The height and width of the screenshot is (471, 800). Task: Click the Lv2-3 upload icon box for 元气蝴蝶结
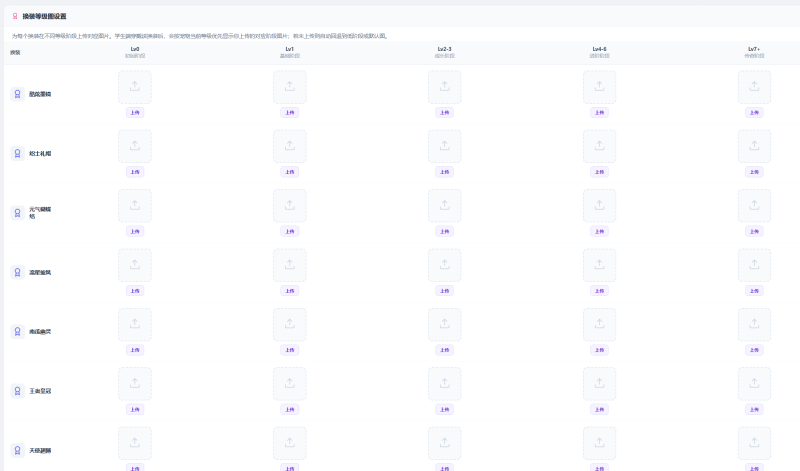[445, 206]
